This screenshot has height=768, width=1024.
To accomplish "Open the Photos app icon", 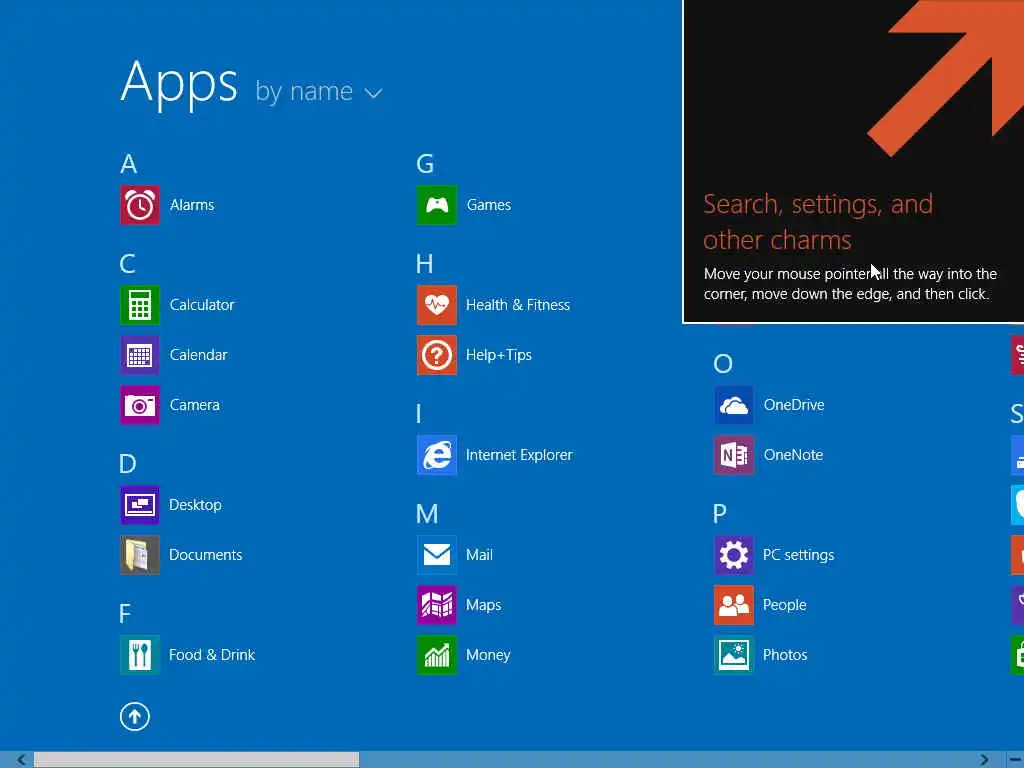I will [x=734, y=654].
